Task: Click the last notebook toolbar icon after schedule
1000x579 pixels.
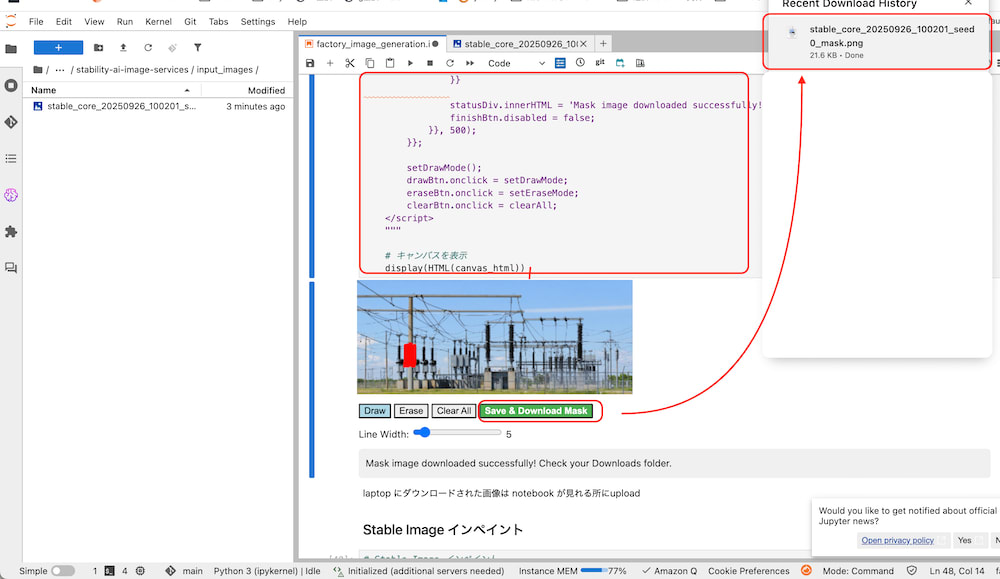Action: [640, 63]
